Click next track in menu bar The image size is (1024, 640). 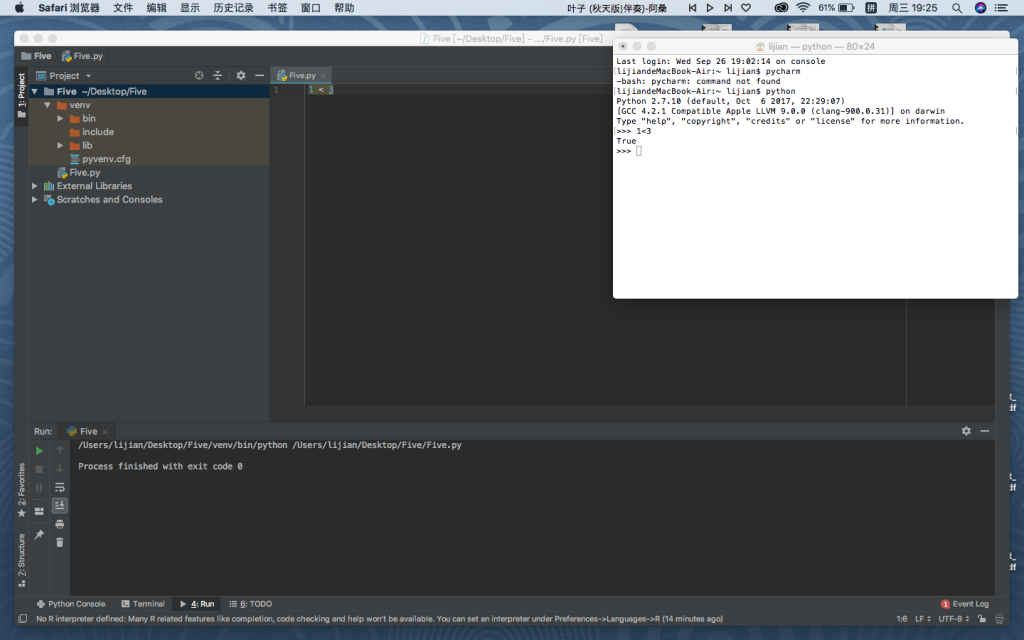pos(728,8)
